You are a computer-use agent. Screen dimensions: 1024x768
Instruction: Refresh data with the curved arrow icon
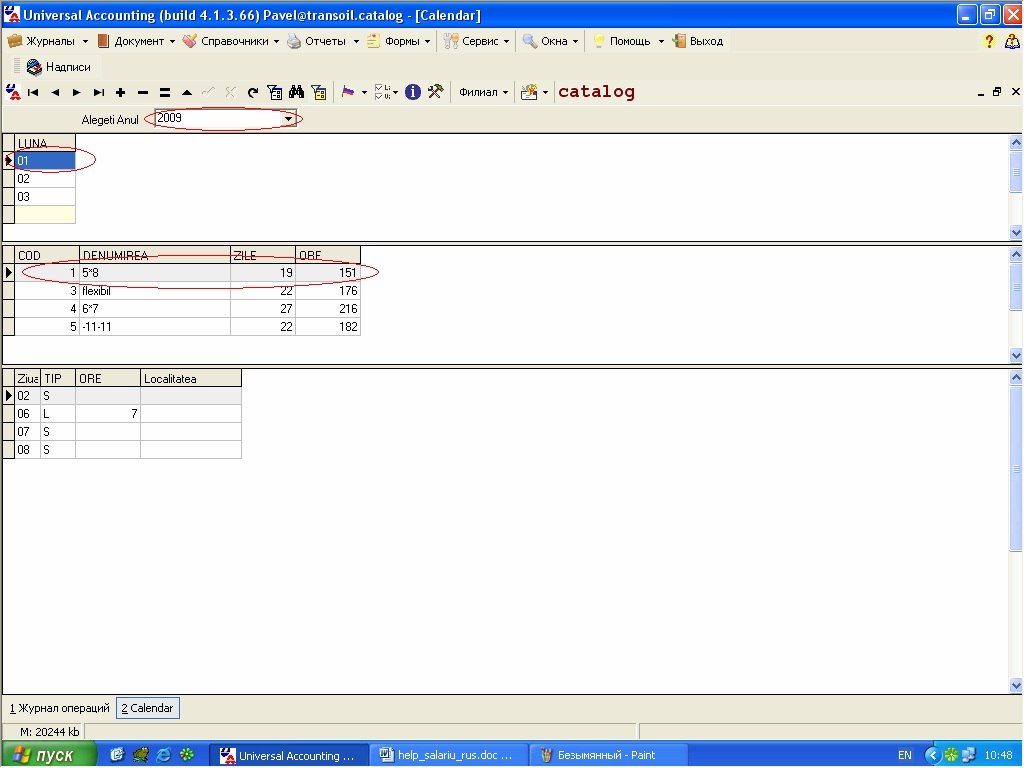coord(253,93)
